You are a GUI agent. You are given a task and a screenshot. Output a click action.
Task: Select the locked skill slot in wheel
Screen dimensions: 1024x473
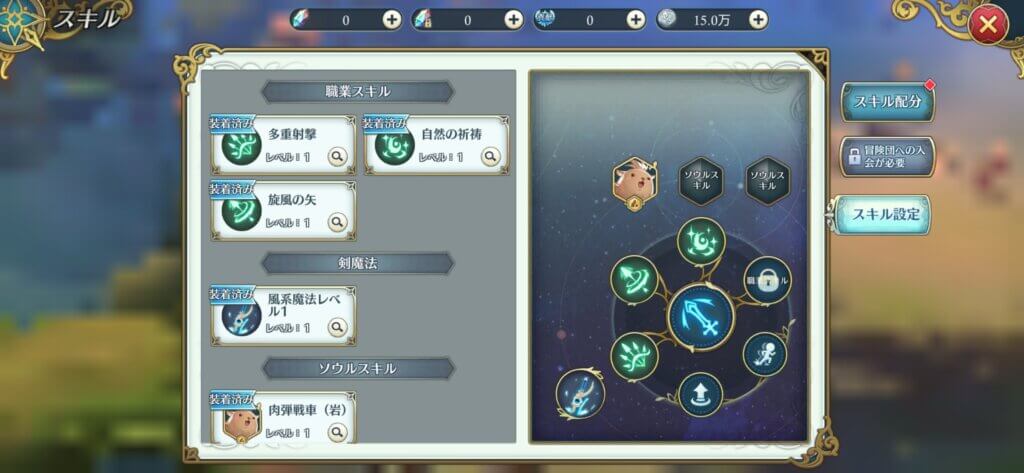(x=767, y=280)
